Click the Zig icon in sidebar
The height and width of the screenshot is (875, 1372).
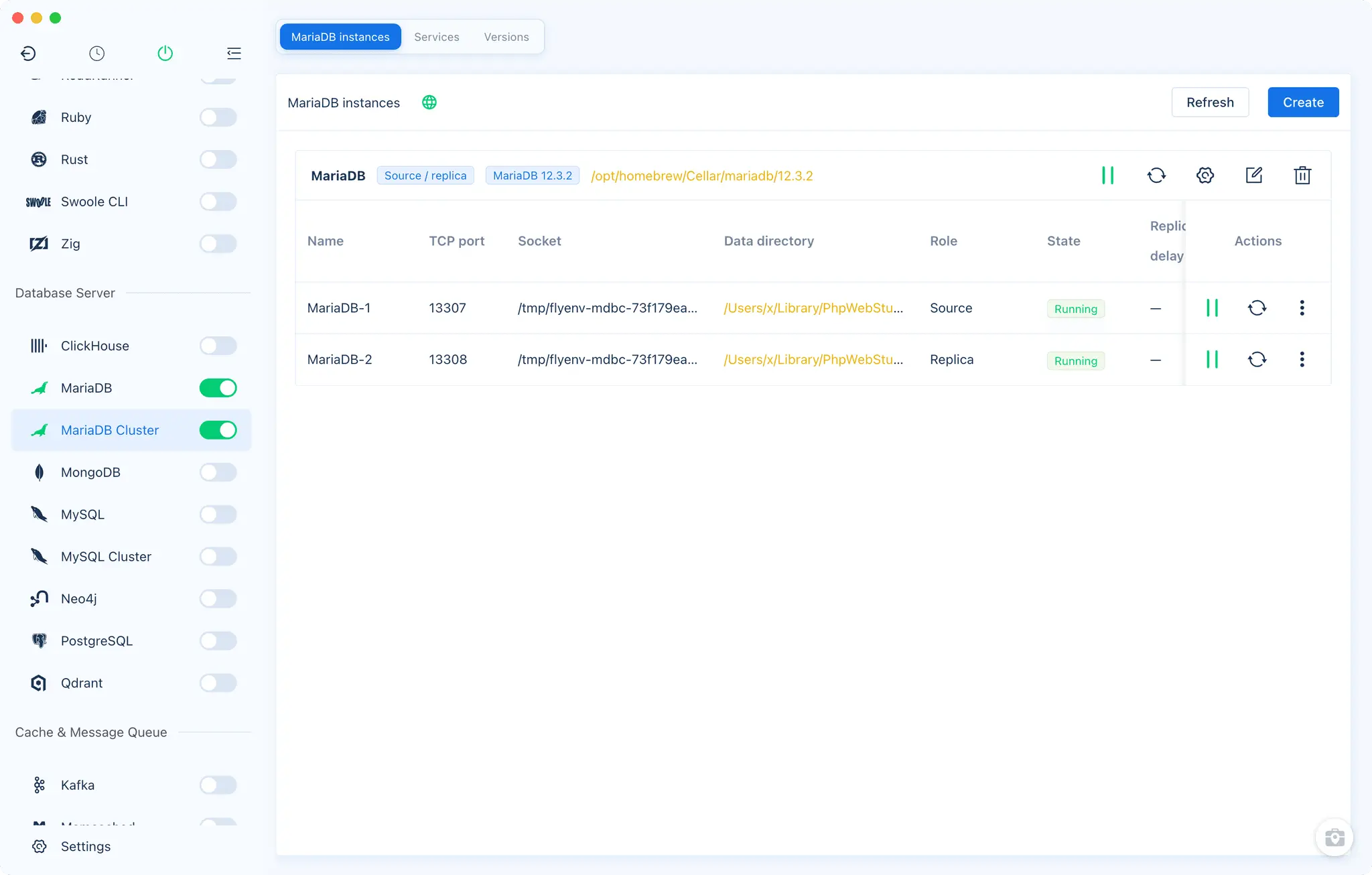[x=39, y=244]
